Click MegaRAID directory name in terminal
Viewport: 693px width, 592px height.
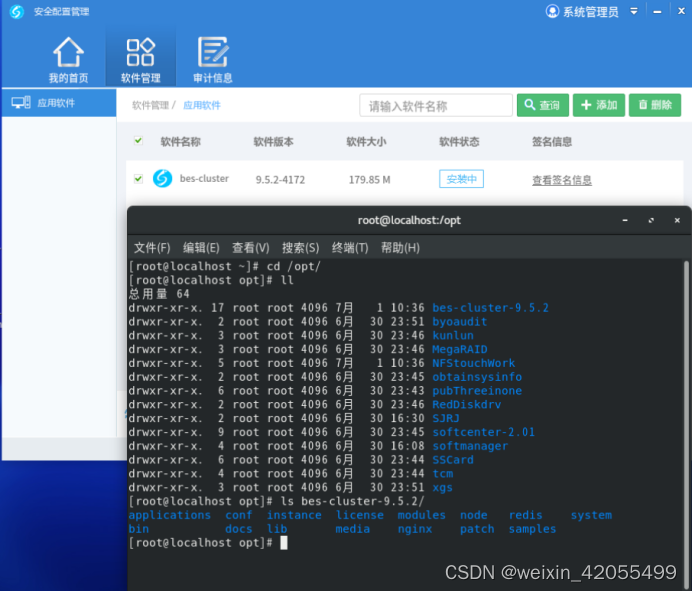click(x=459, y=349)
